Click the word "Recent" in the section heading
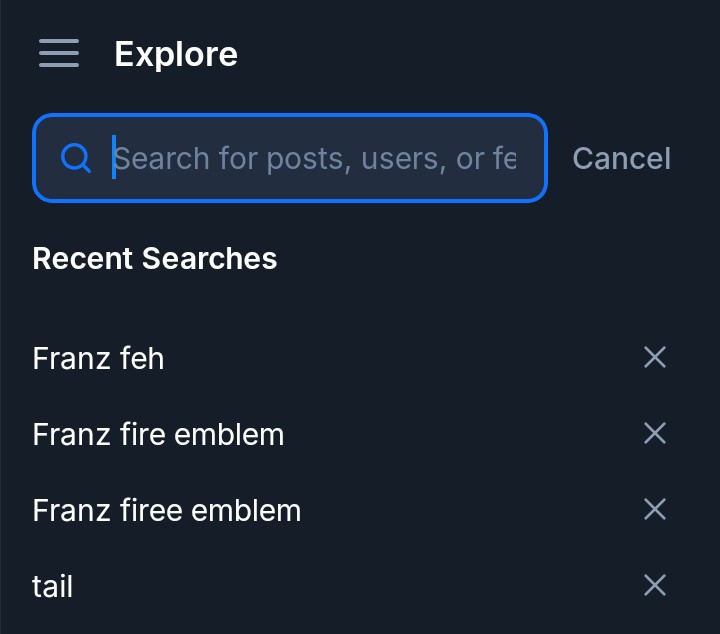Viewport: 720px width, 634px height. [x=83, y=258]
